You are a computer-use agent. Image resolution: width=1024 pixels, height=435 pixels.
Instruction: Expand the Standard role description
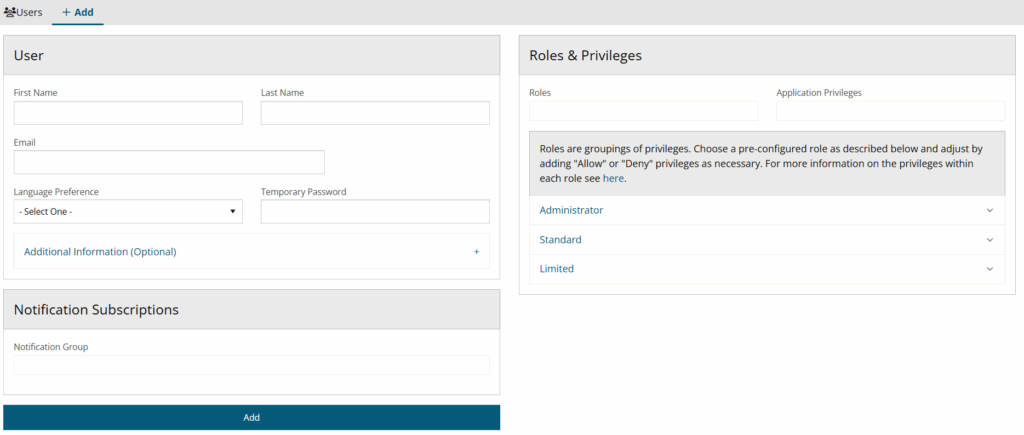pos(560,240)
